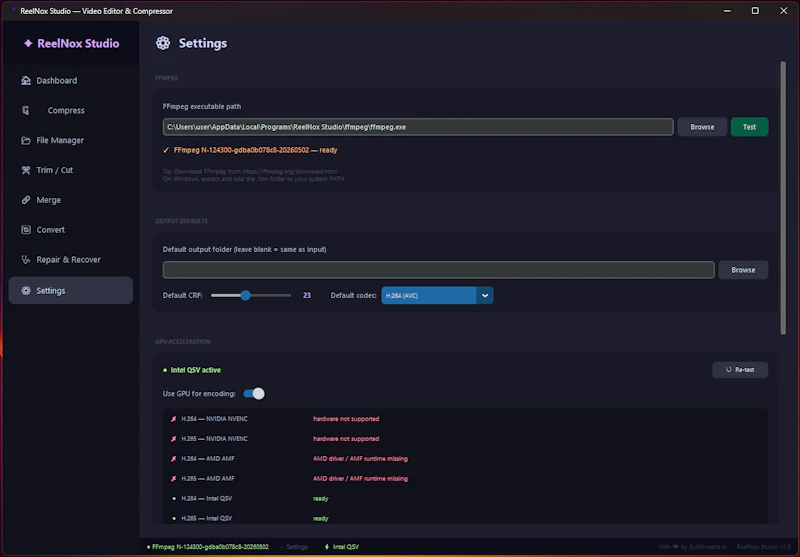
Task: Click the lightning icon in status bar
Action: click(x=327, y=547)
